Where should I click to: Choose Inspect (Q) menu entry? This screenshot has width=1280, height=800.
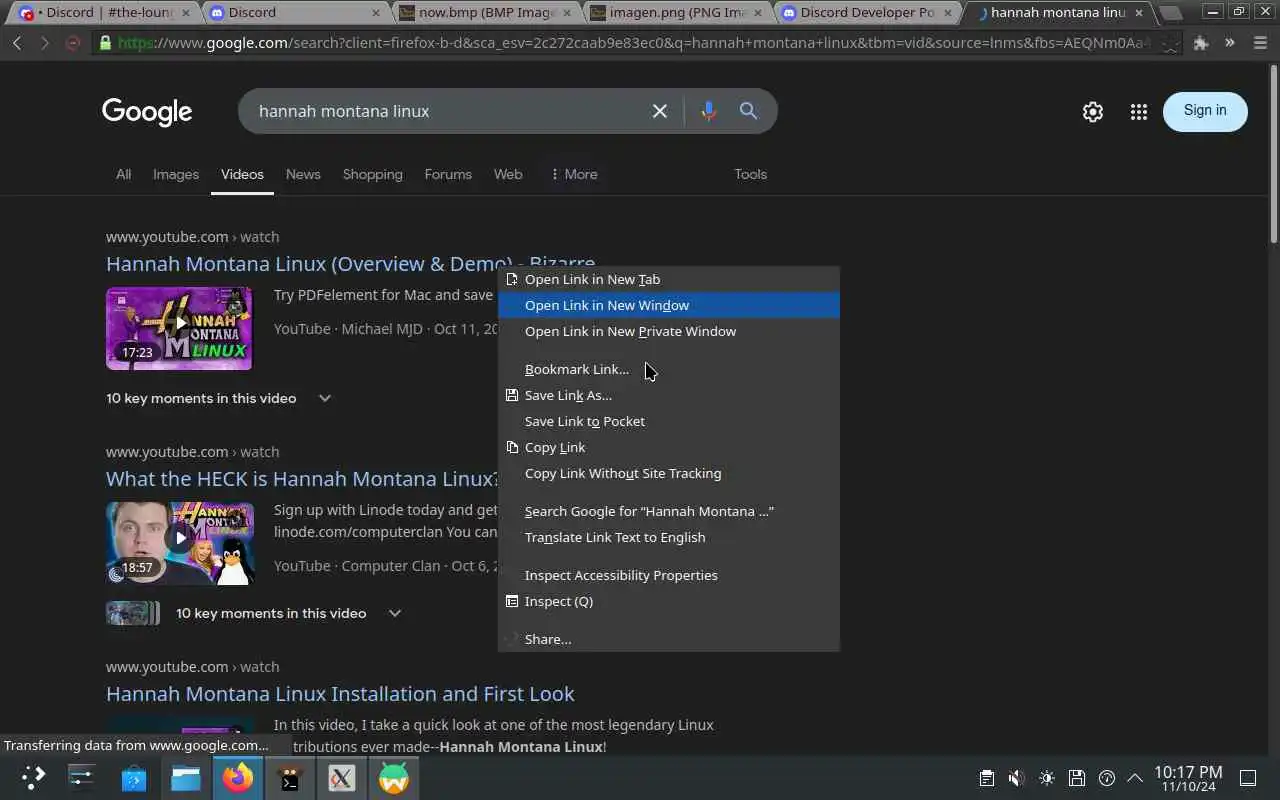668,601
